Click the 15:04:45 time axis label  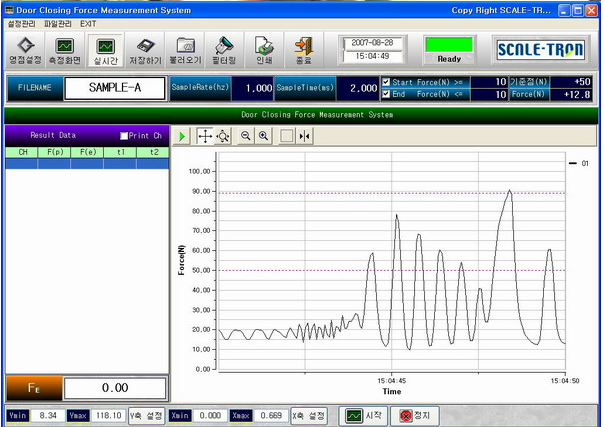(392, 381)
